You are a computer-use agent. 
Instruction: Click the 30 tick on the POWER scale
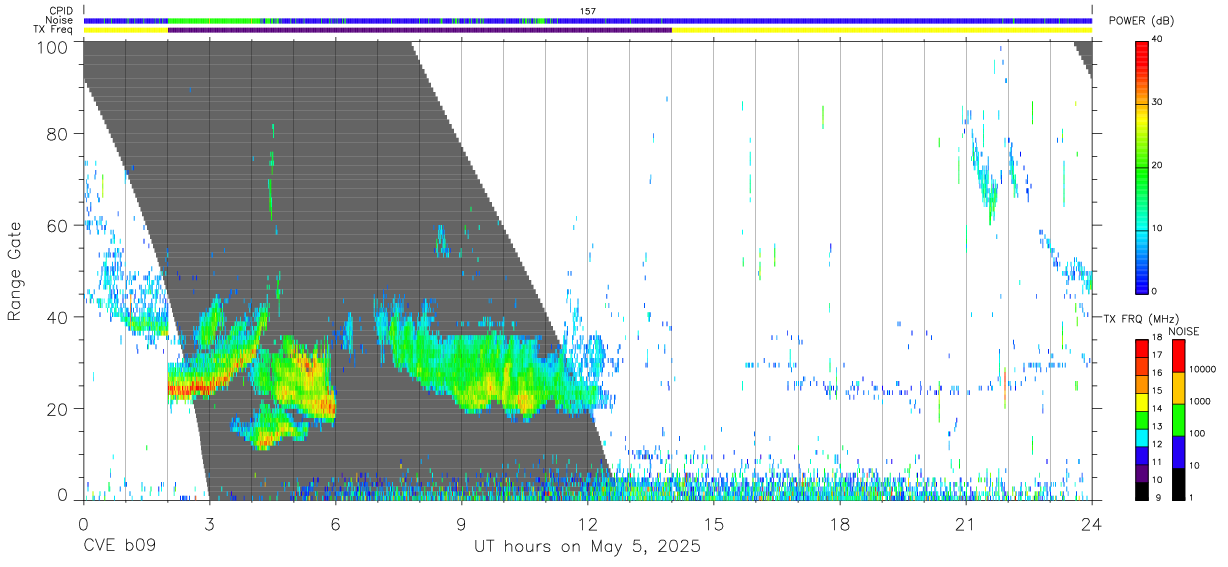(1159, 102)
